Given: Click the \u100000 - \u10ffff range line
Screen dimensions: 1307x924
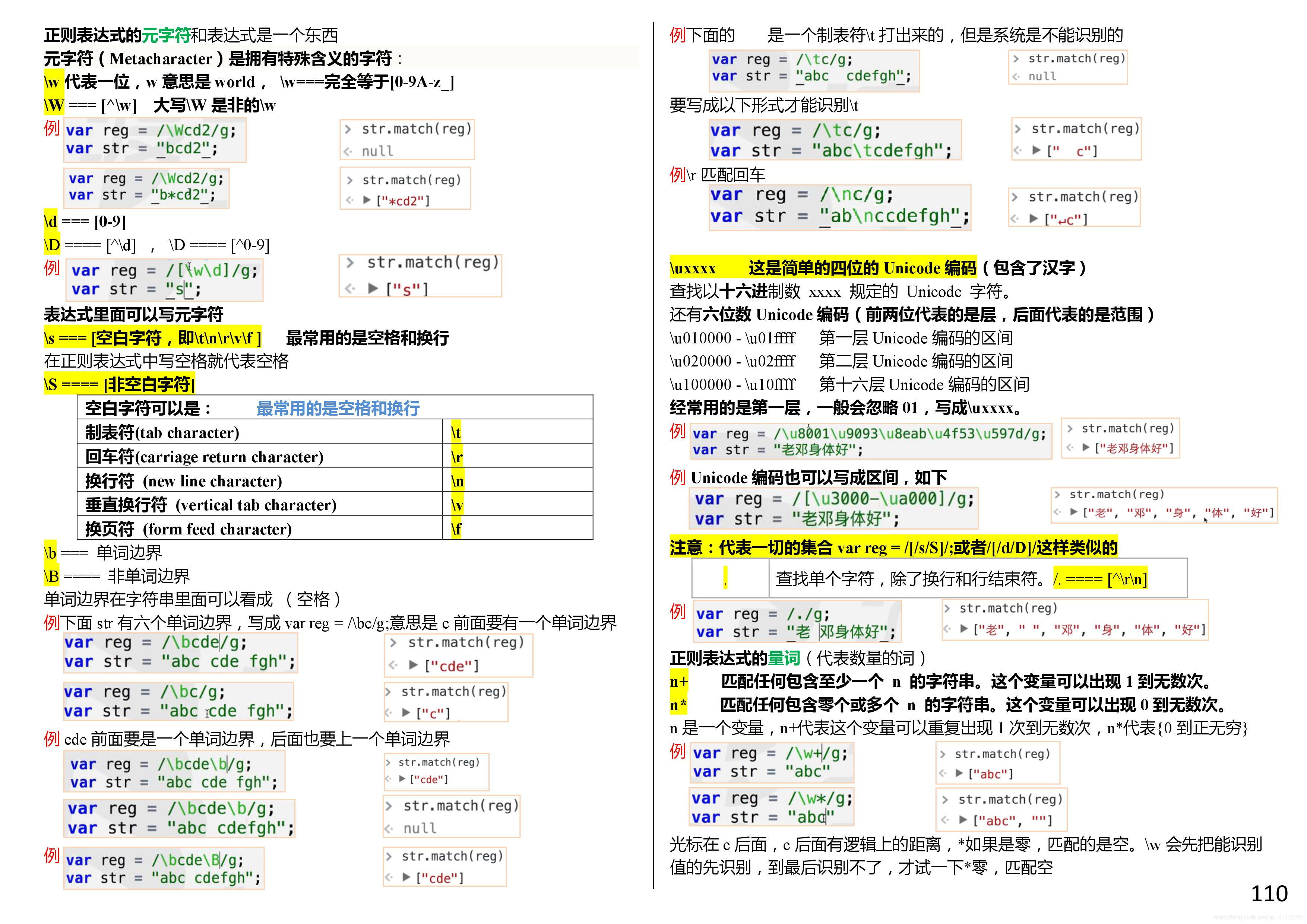Looking at the screenshot, I should click(849, 385).
